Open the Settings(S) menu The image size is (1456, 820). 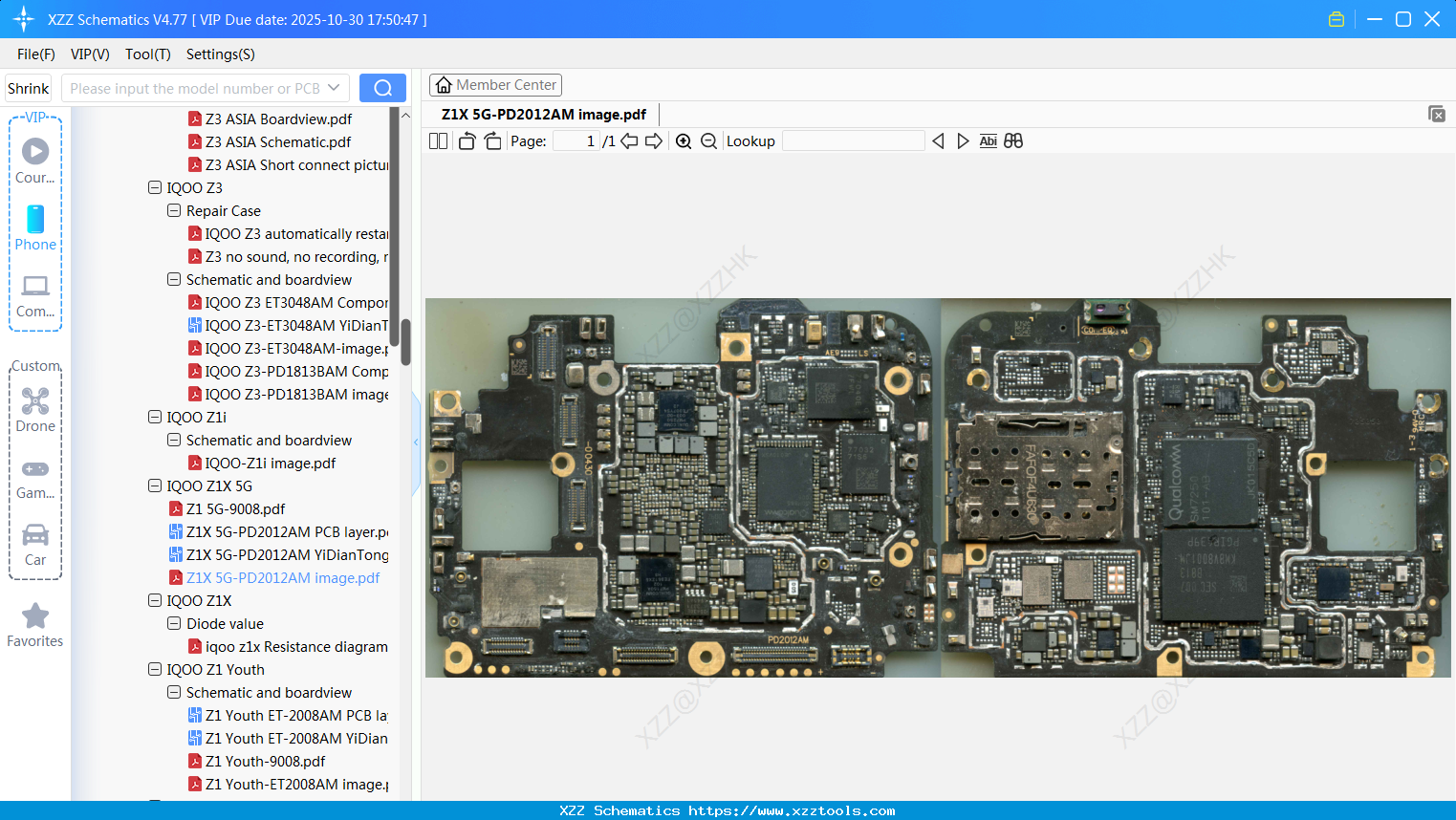(220, 54)
